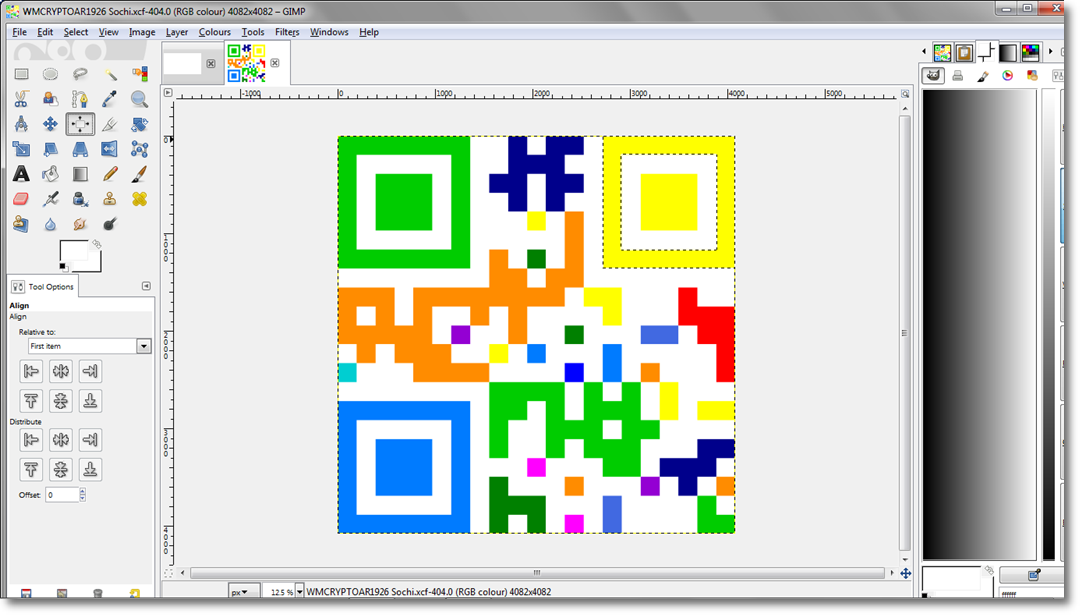Select the Move tool
Image resolution: width=1080 pixels, height=615 pixels.
pos(50,124)
